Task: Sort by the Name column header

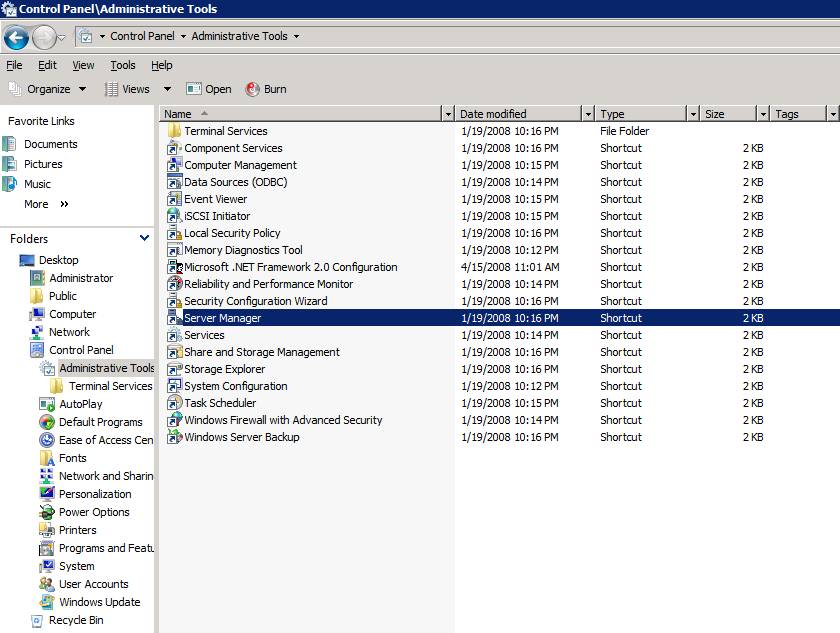Action: point(301,114)
